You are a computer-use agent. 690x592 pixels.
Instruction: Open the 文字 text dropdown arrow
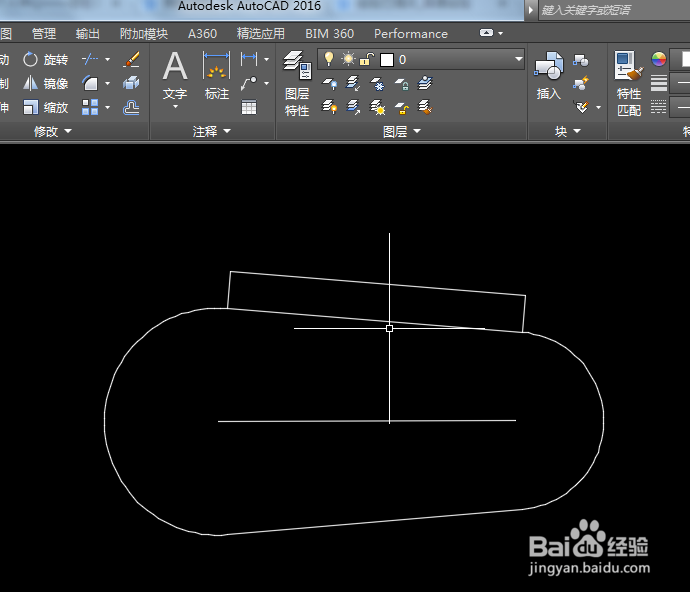(x=175, y=107)
